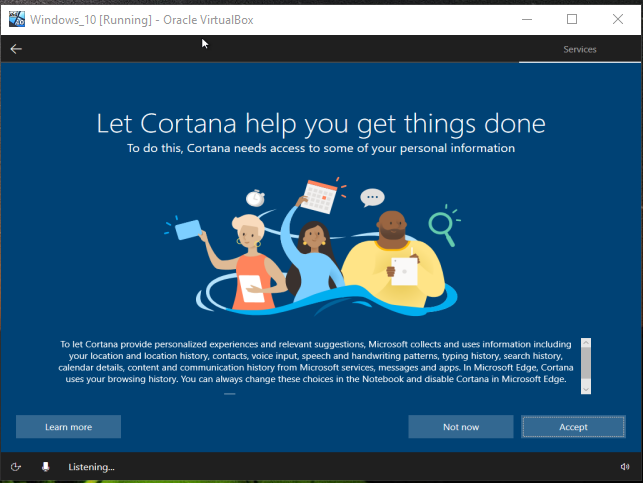Go back using the back arrow

16,49
